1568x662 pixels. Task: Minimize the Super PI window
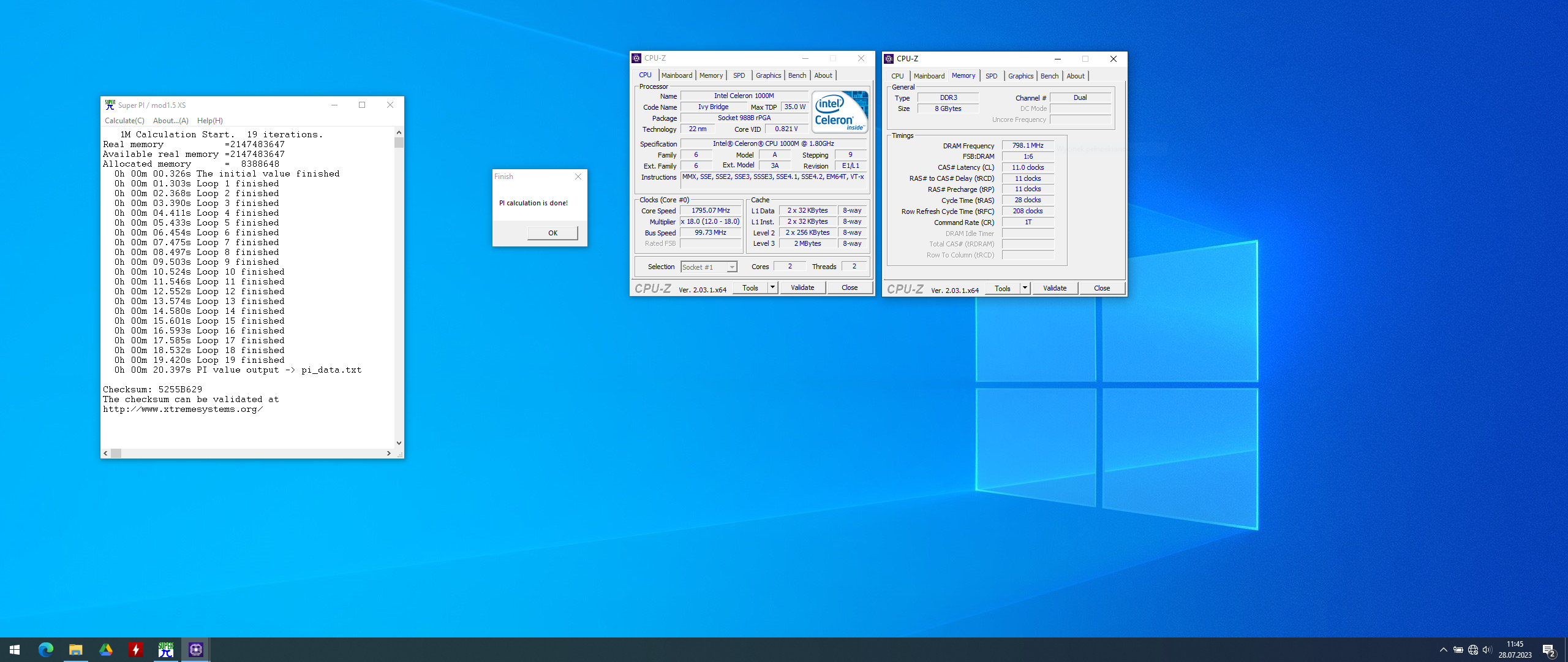[x=334, y=105]
